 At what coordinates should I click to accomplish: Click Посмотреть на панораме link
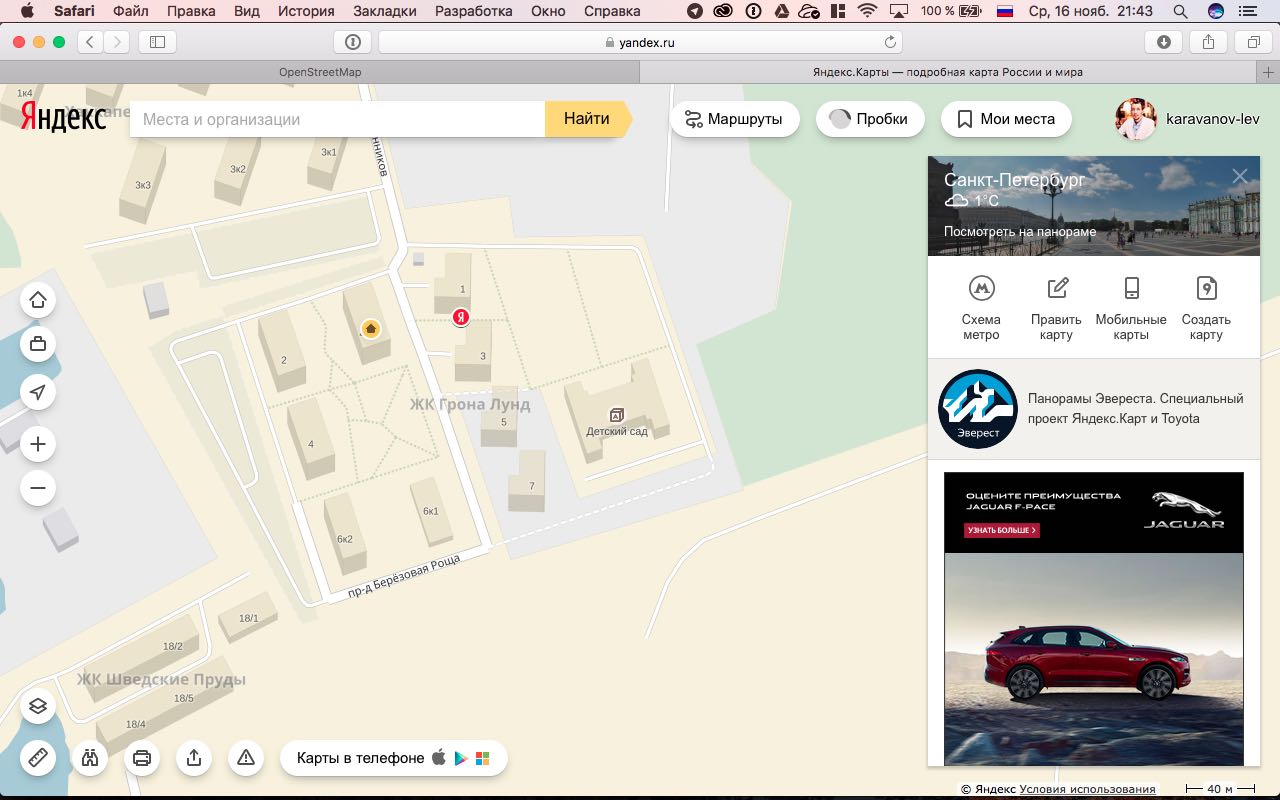(x=1020, y=231)
